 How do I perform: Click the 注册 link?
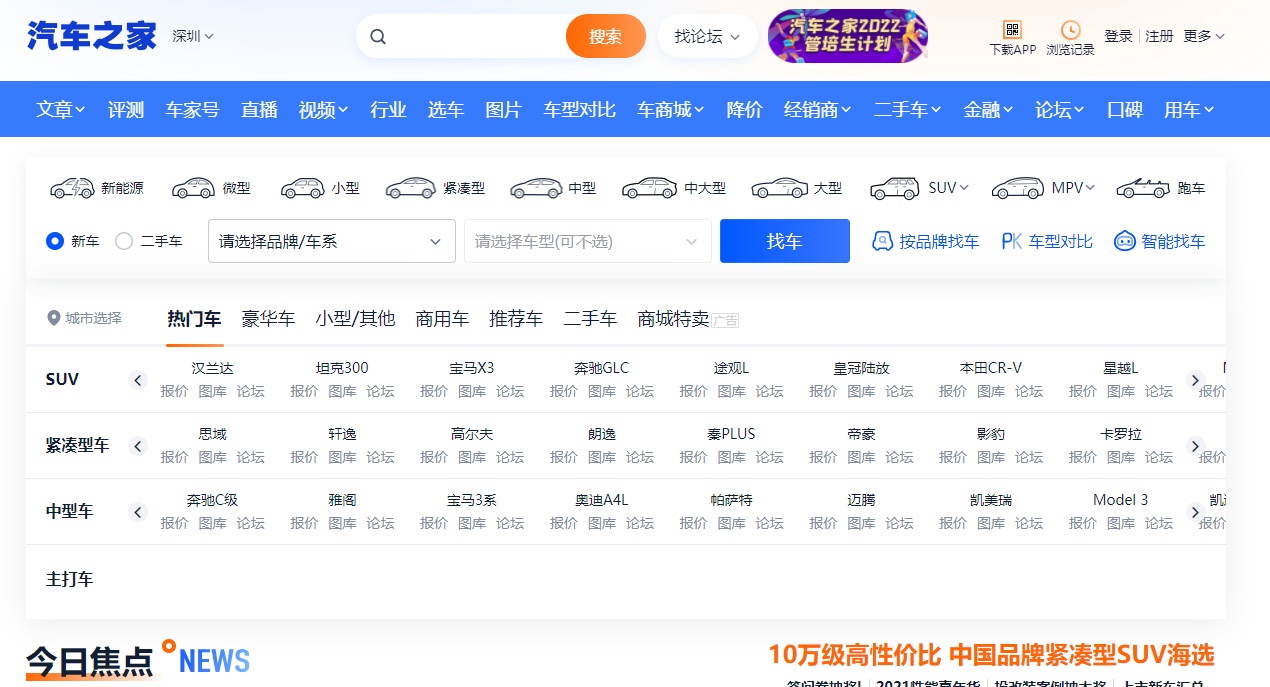click(x=1159, y=36)
